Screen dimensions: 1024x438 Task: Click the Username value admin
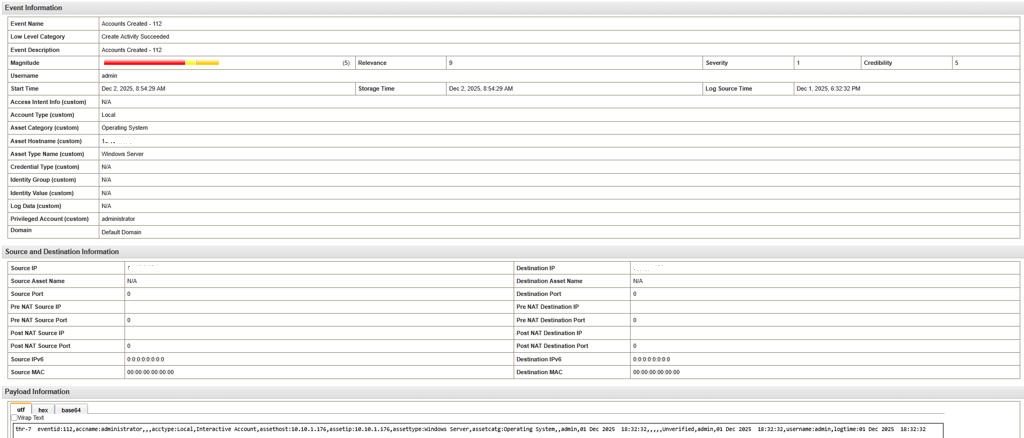(110, 76)
